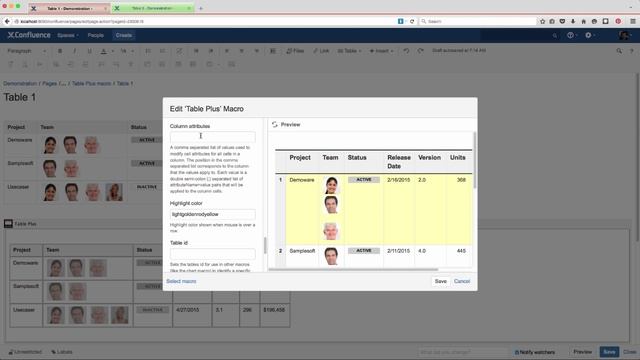This screenshot has height=360, width=640.
Task: Open Unrestricted page restrictions
Action: [25, 352]
